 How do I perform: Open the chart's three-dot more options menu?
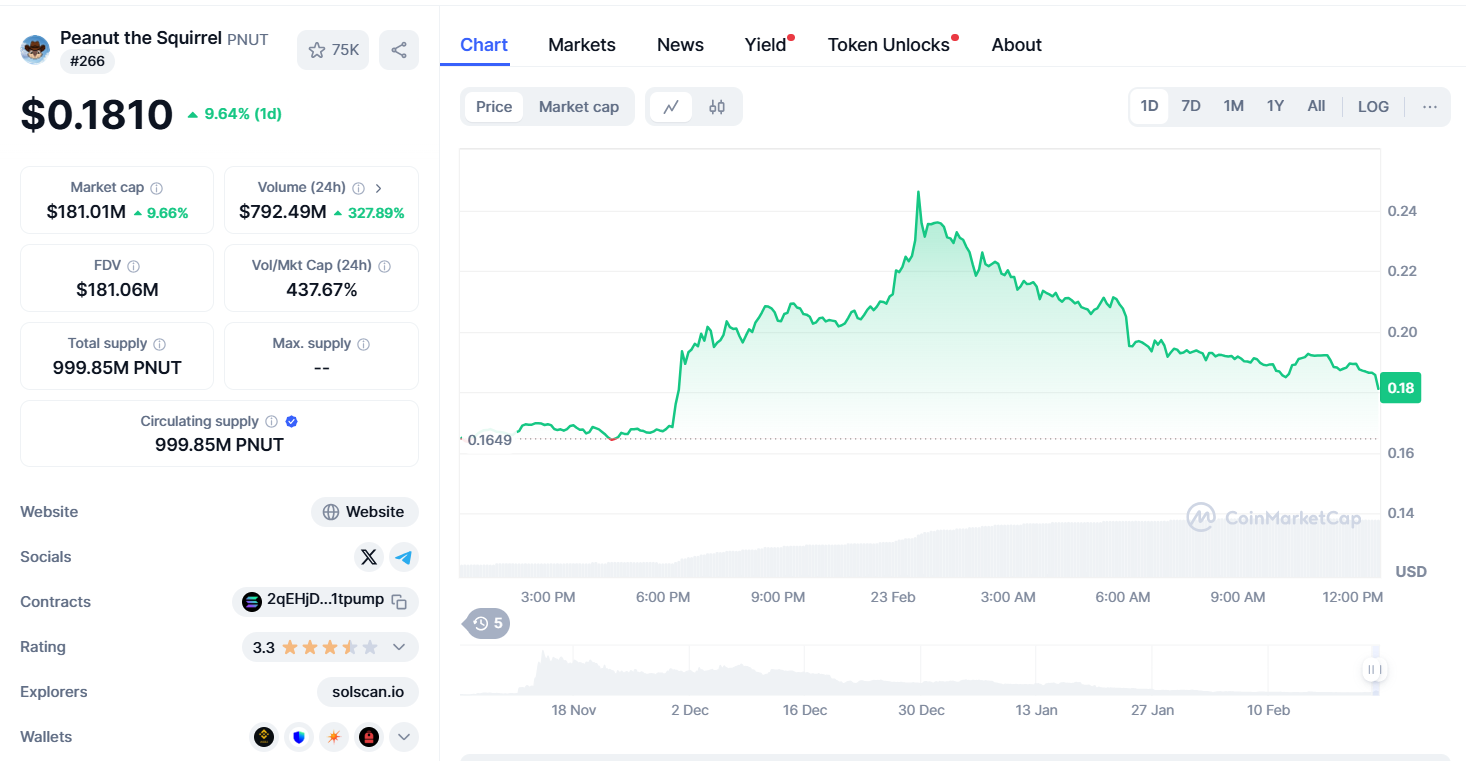point(1430,107)
